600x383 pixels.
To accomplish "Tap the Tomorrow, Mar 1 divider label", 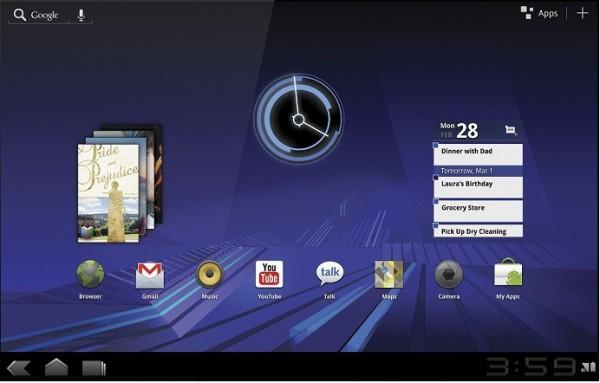I will [467, 171].
